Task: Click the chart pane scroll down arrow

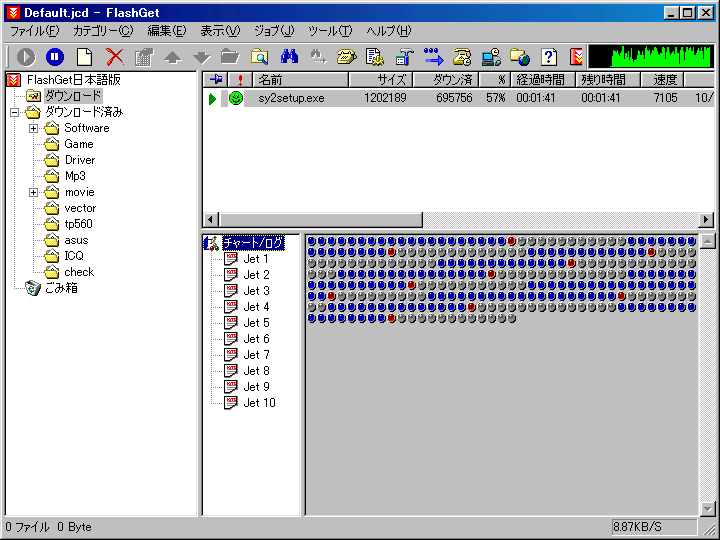Action: click(x=708, y=508)
